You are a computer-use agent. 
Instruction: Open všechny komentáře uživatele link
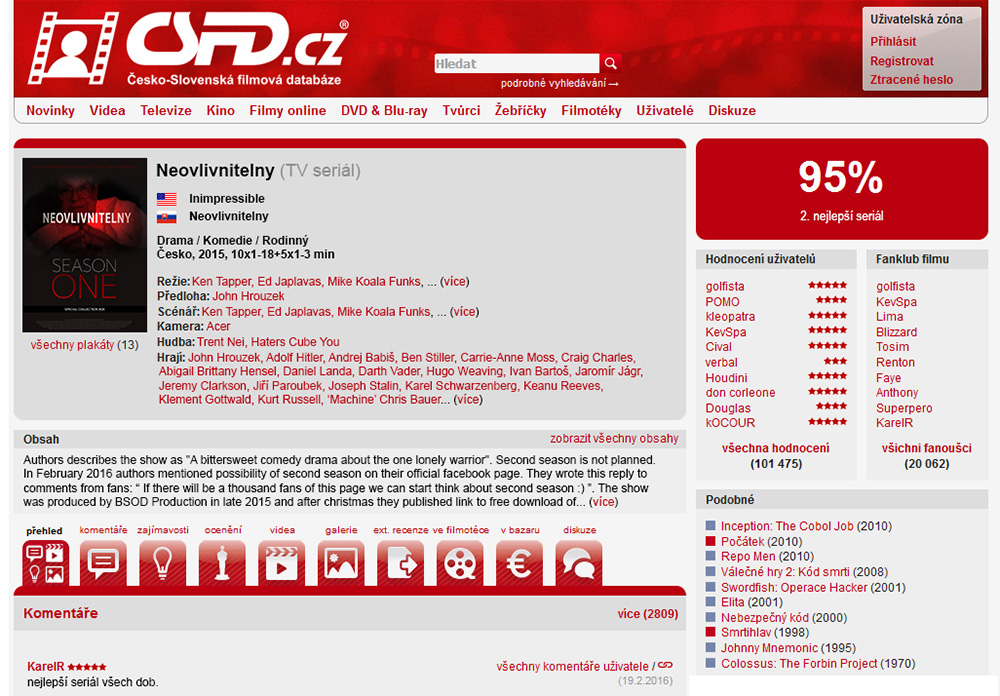pos(572,667)
